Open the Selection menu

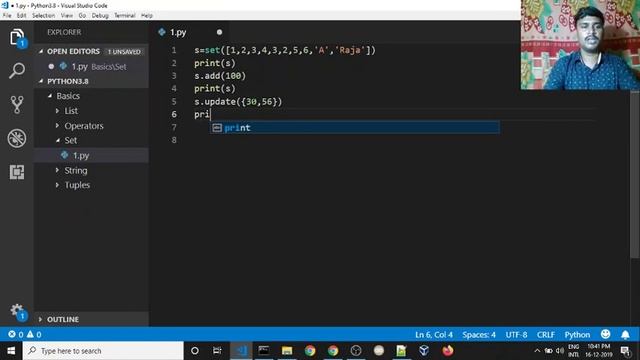coord(44,16)
